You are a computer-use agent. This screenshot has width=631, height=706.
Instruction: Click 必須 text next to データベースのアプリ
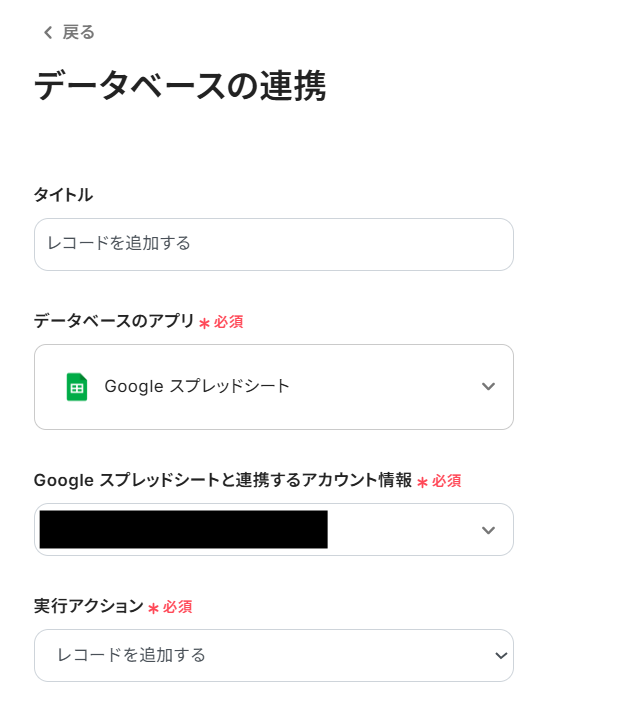click(x=228, y=322)
